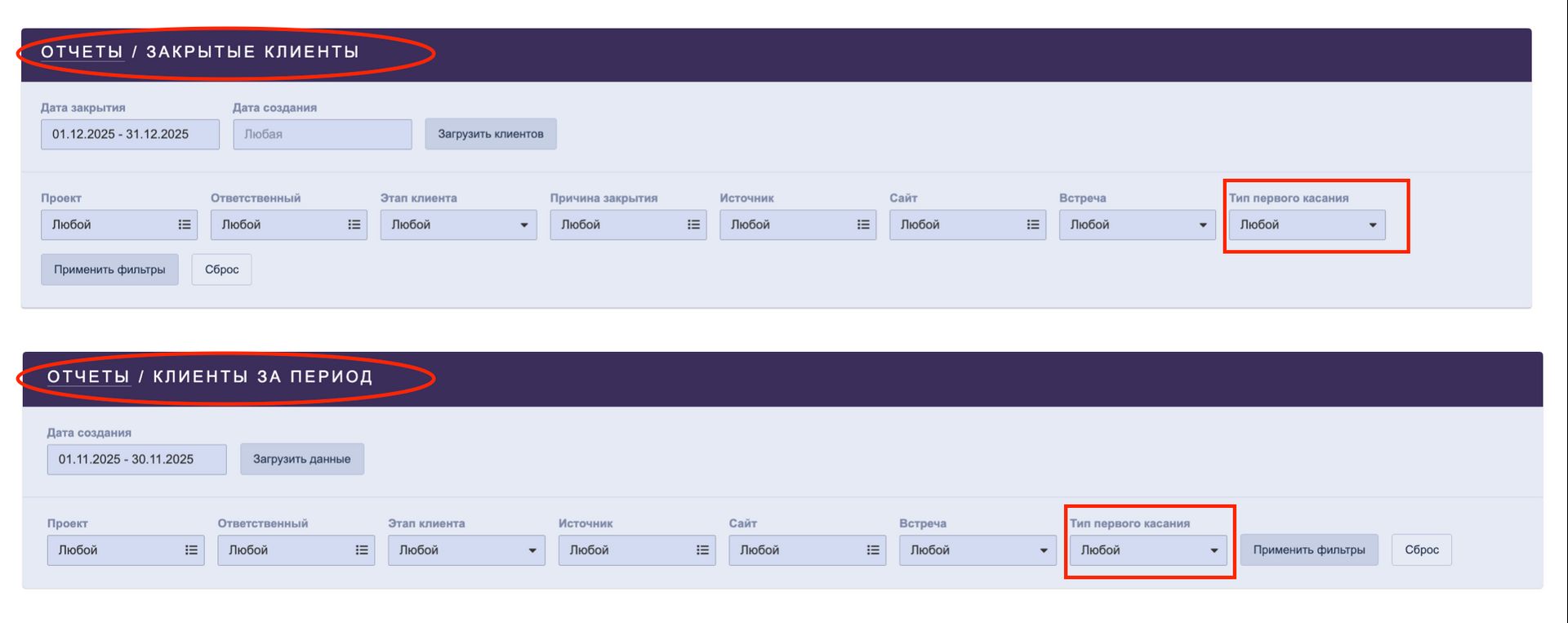Click ОТЧЕТЫ breadcrumb link in Закрытые клиенты header
Image resolution: width=1568 pixels, height=623 pixels.
tap(82, 51)
